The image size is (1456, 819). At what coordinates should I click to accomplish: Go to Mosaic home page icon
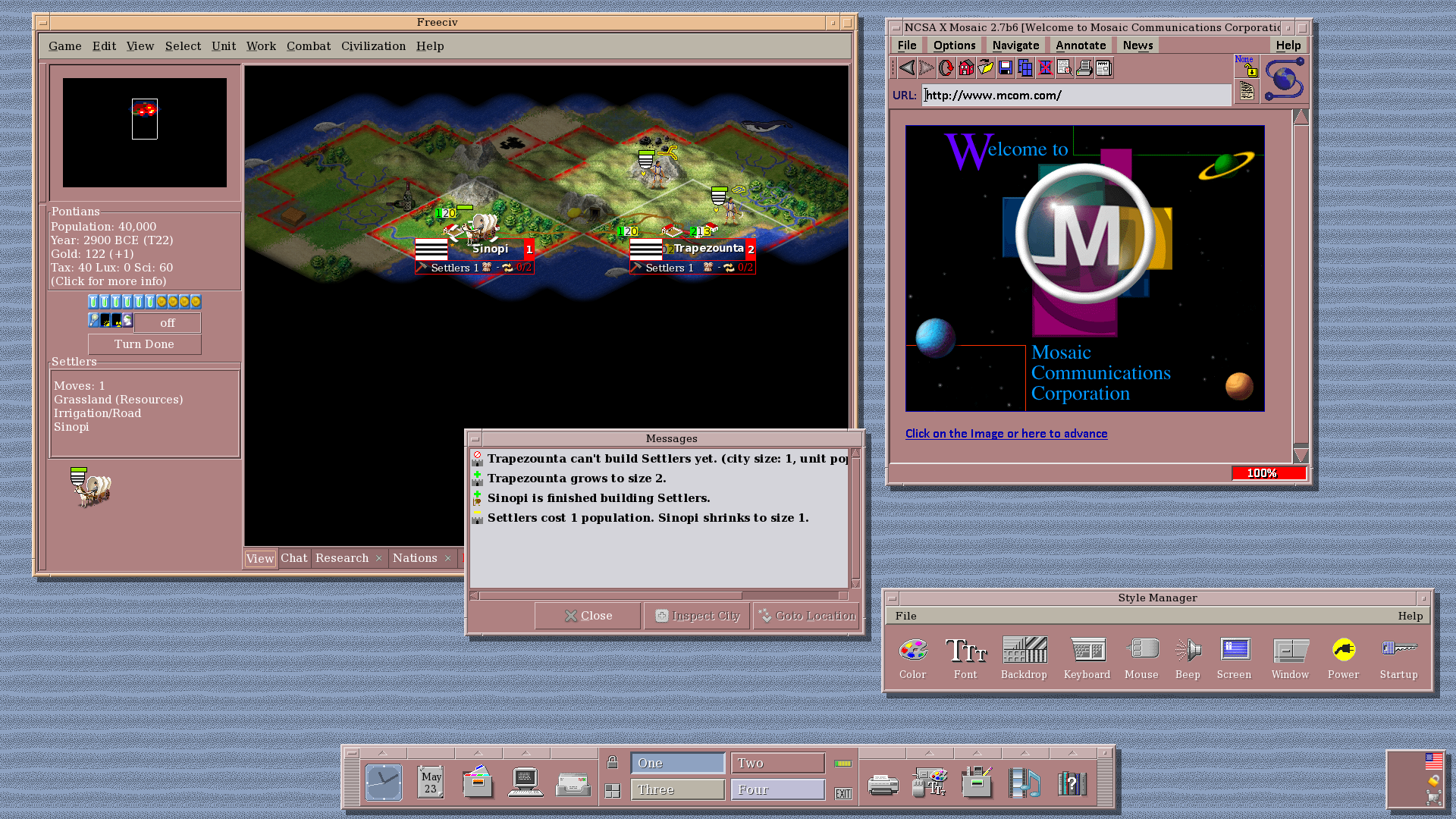(966, 68)
